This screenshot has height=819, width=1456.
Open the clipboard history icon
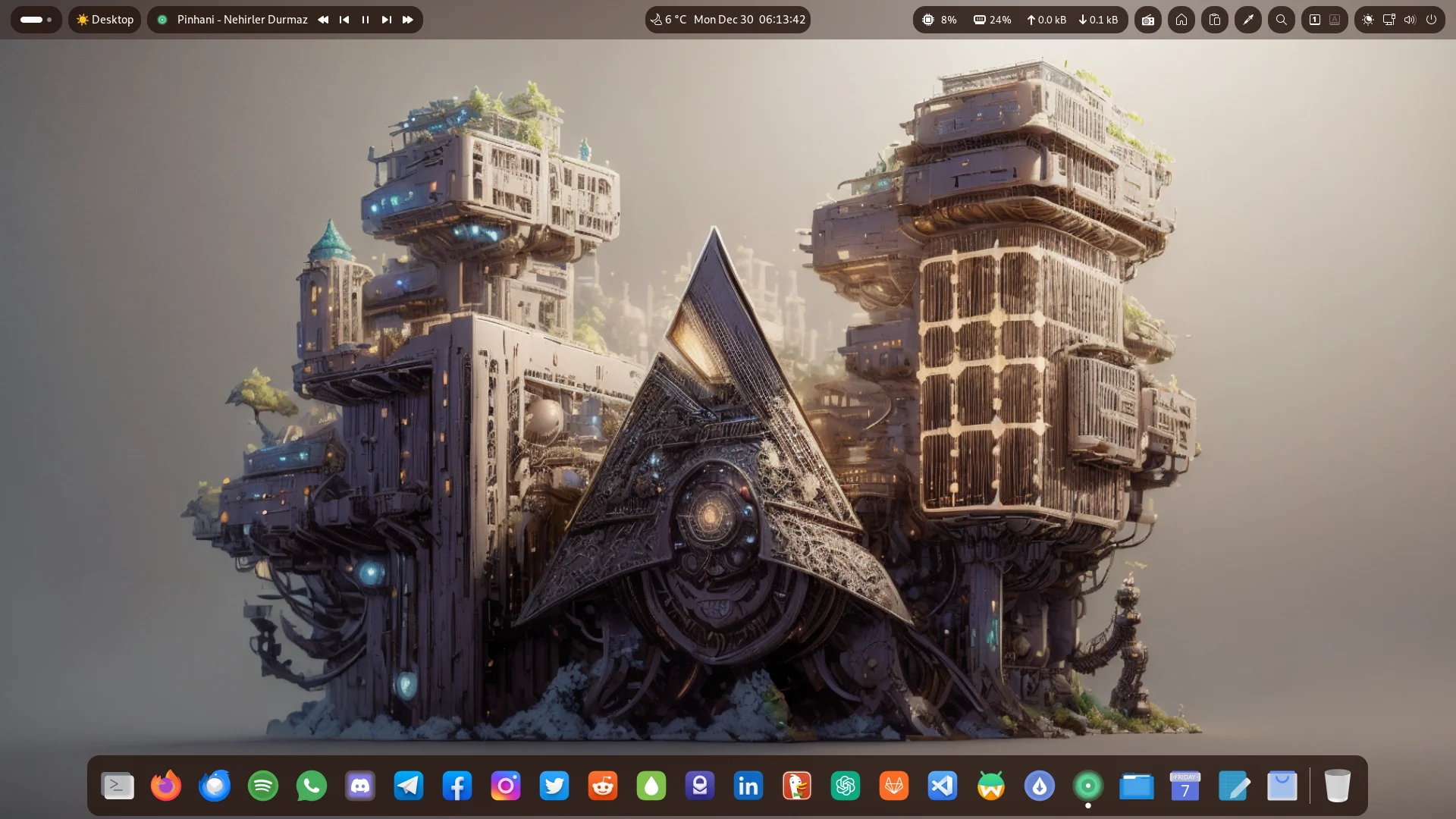pyautogui.click(x=1215, y=20)
